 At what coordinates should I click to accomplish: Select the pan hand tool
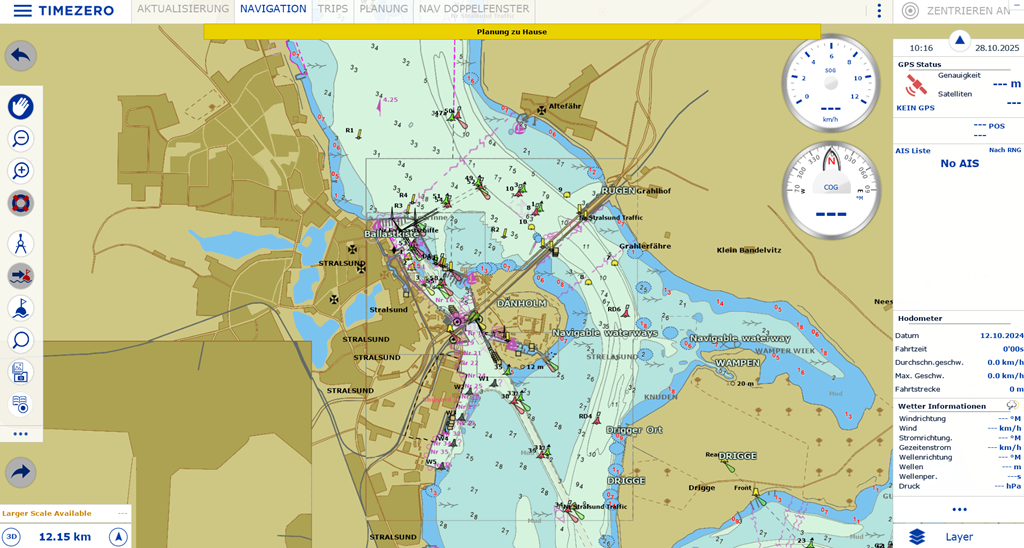pos(21,106)
